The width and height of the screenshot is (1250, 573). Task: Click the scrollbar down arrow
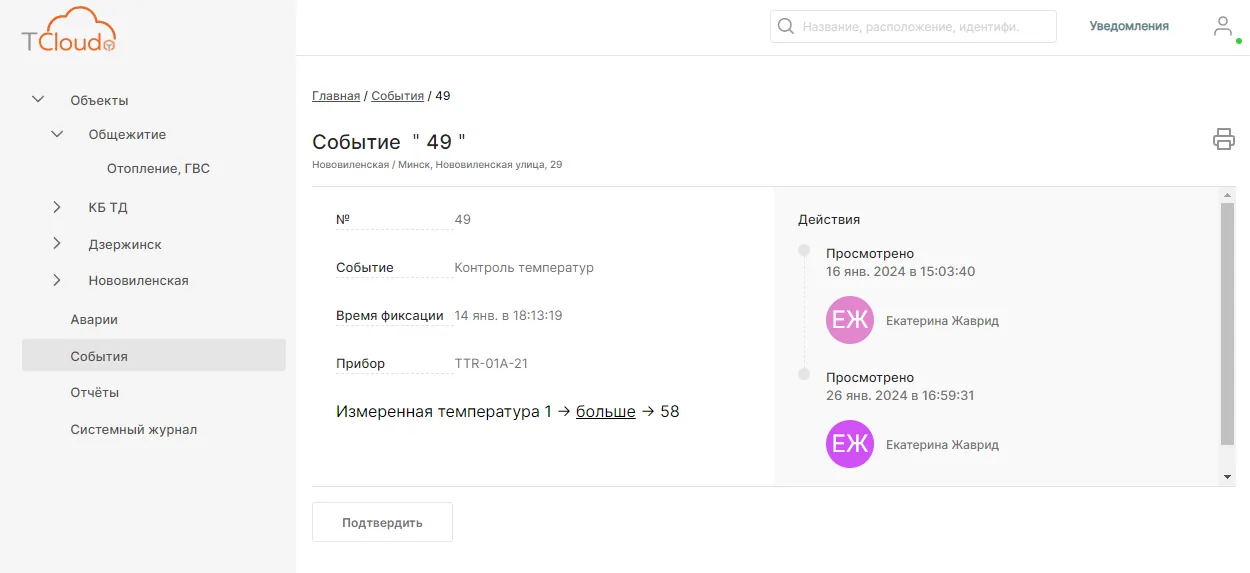tap(1228, 477)
